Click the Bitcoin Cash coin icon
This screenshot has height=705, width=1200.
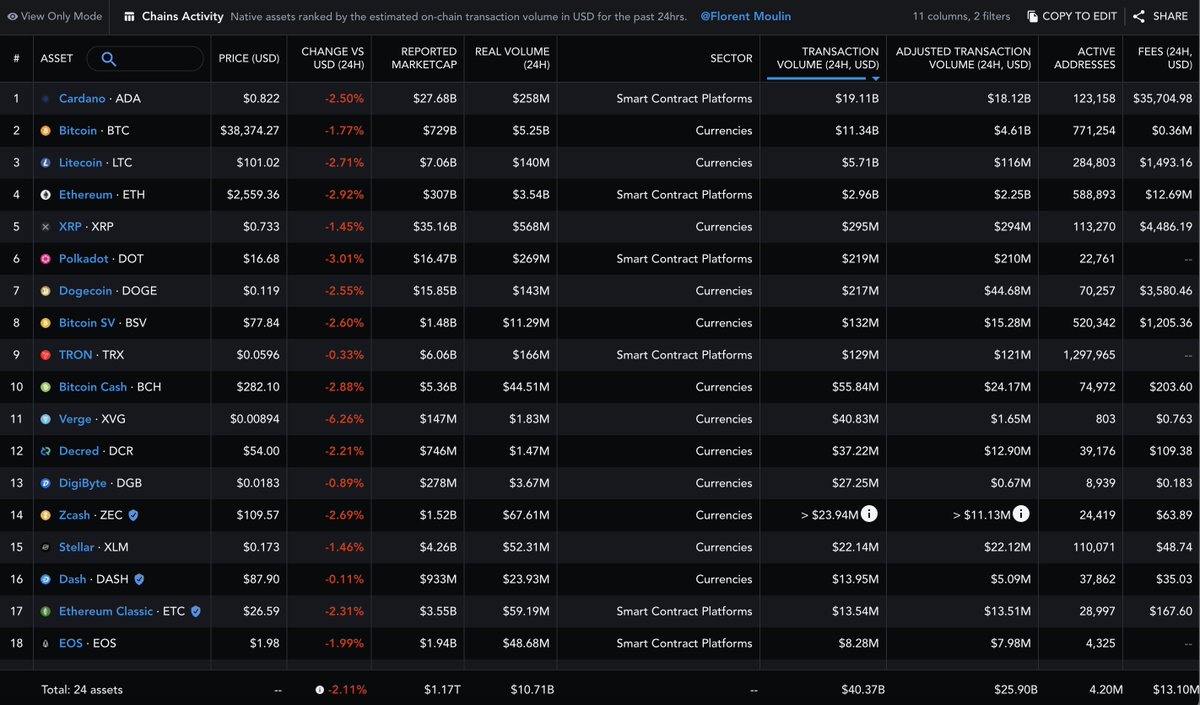coord(45,387)
